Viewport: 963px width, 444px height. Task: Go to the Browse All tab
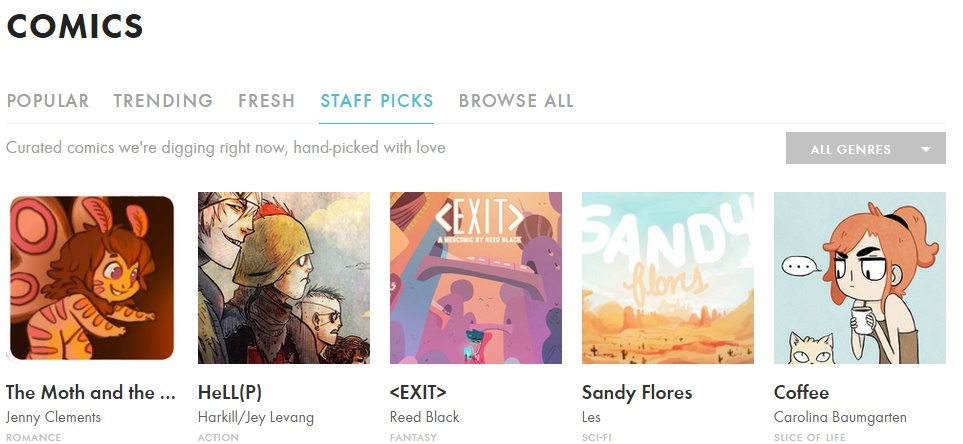(516, 101)
